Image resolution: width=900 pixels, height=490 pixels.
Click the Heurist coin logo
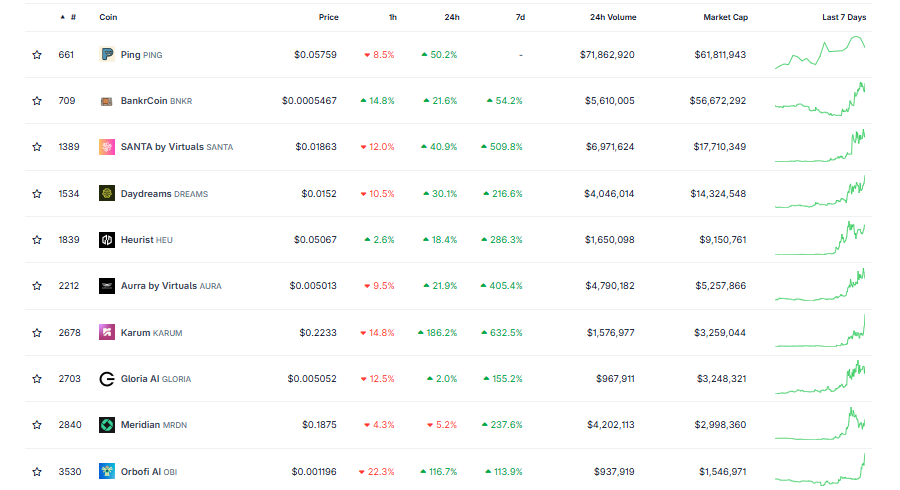[x=106, y=240]
